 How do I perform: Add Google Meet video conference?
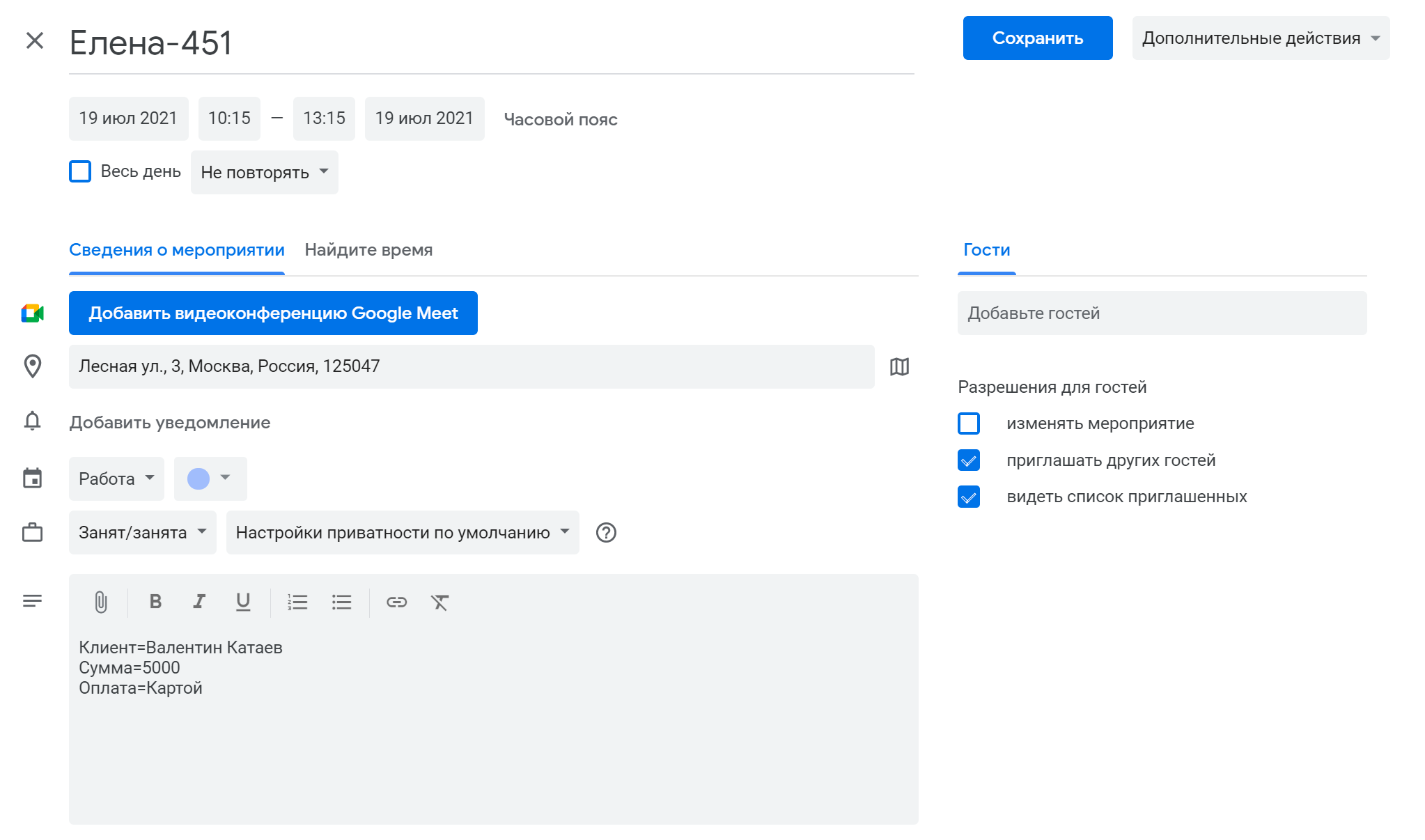click(273, 313)
